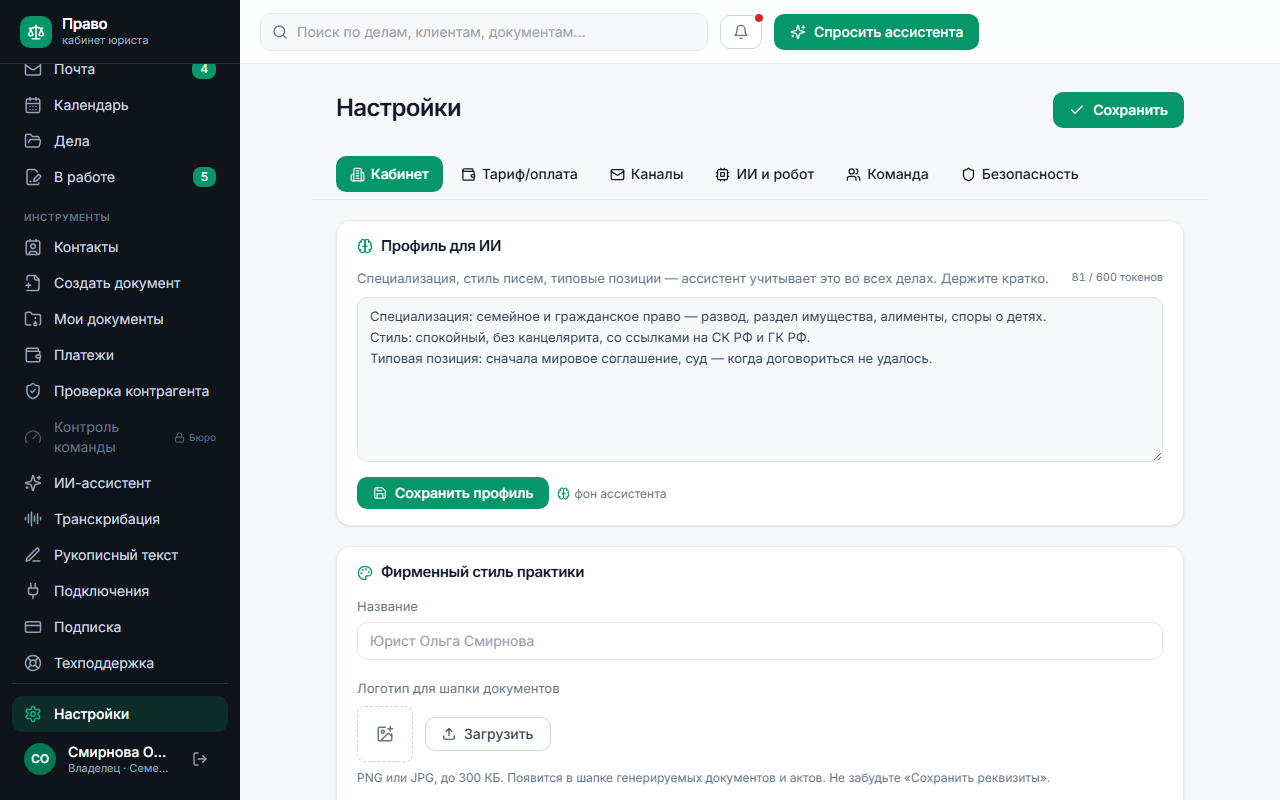Click Спросить ассистента button
Viewport: 1280px width, 800px height.
[876, 32]
